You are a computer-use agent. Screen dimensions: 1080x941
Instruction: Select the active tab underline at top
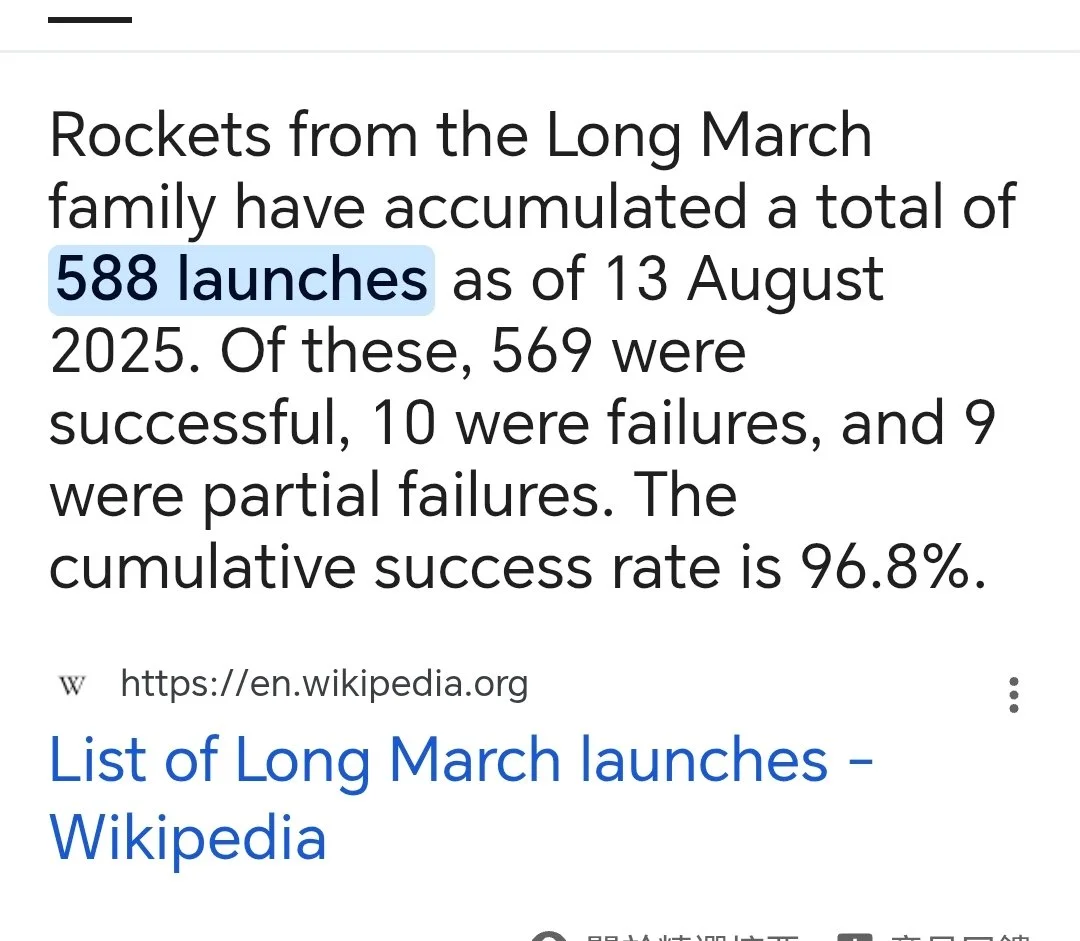(x=90, y=19)
